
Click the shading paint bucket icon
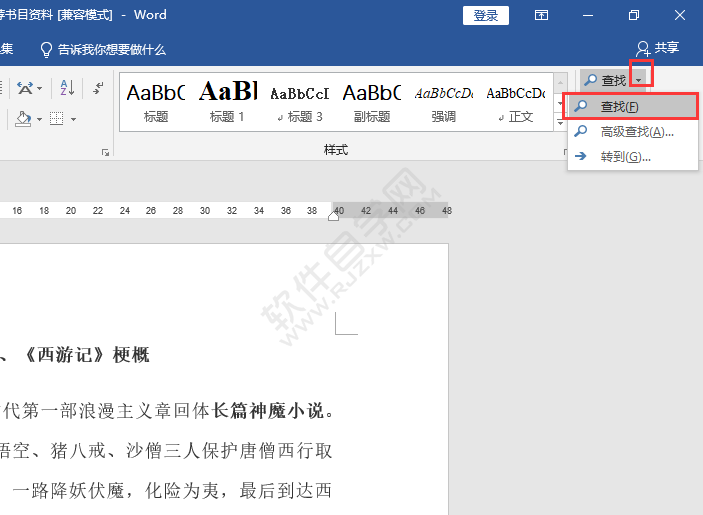tap(23, 119)
